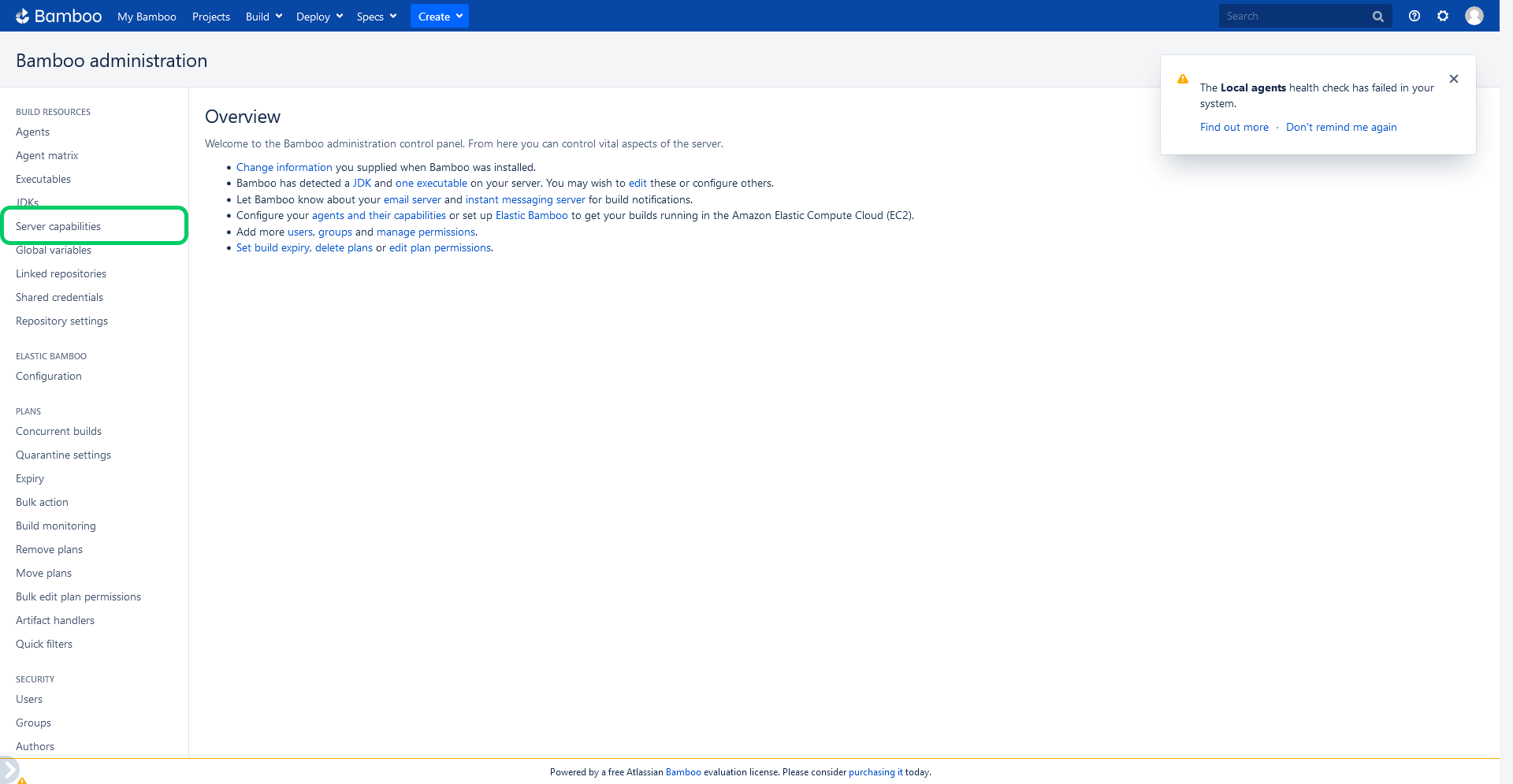Open Server capabilities in the sidebar

58,226
